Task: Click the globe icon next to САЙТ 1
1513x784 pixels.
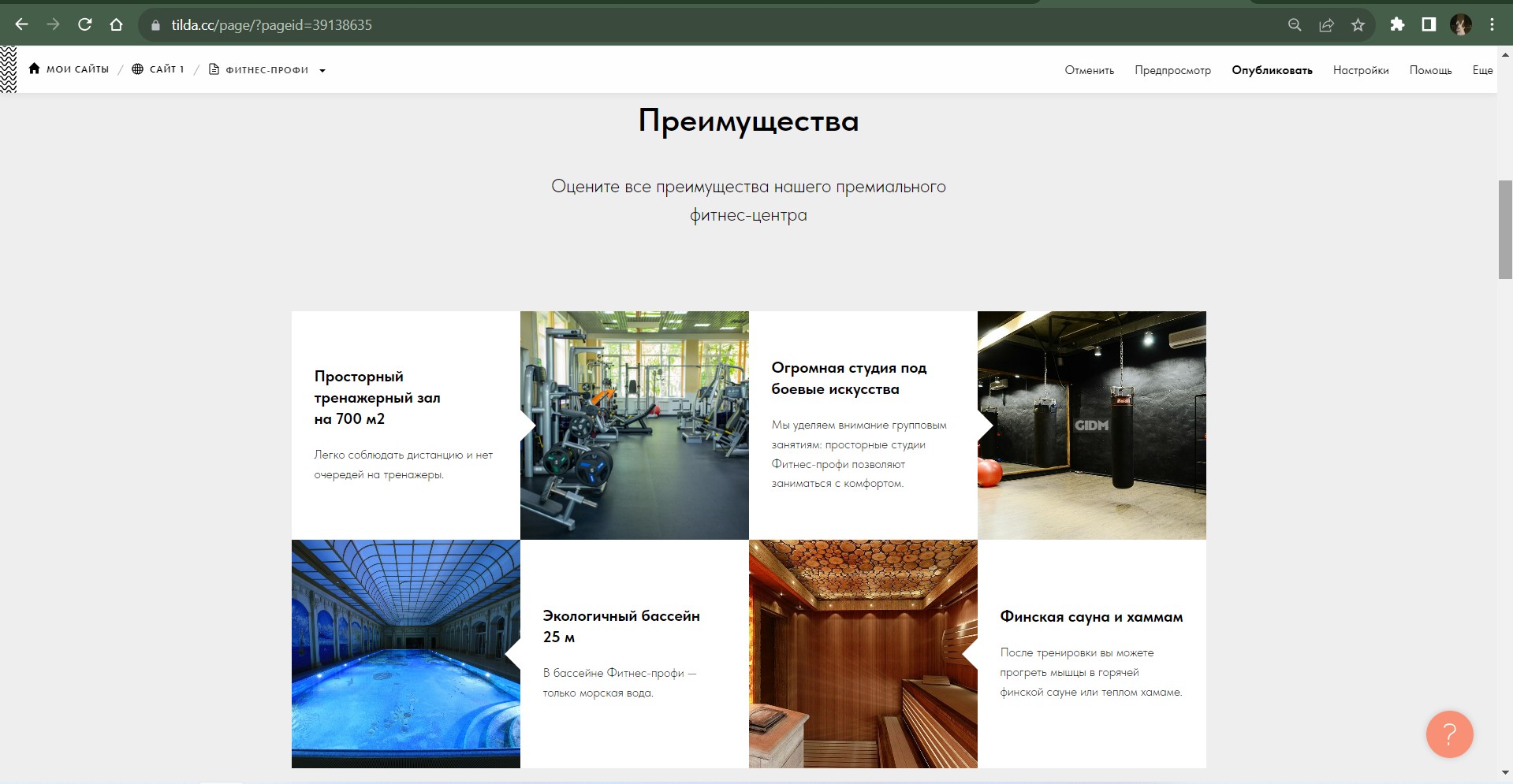Action: (x=137, y=69)
